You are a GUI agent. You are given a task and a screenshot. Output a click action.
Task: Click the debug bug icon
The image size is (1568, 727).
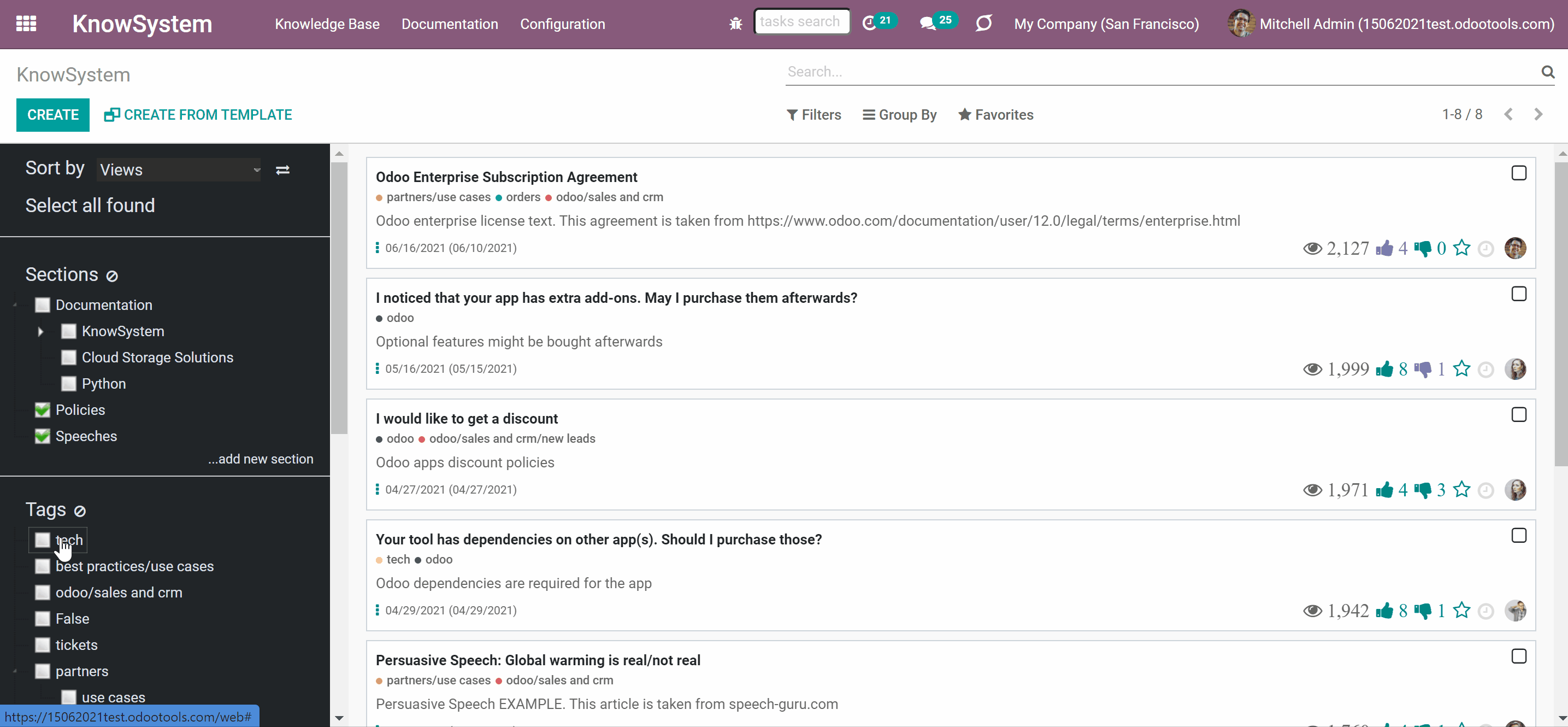[735, 24]
